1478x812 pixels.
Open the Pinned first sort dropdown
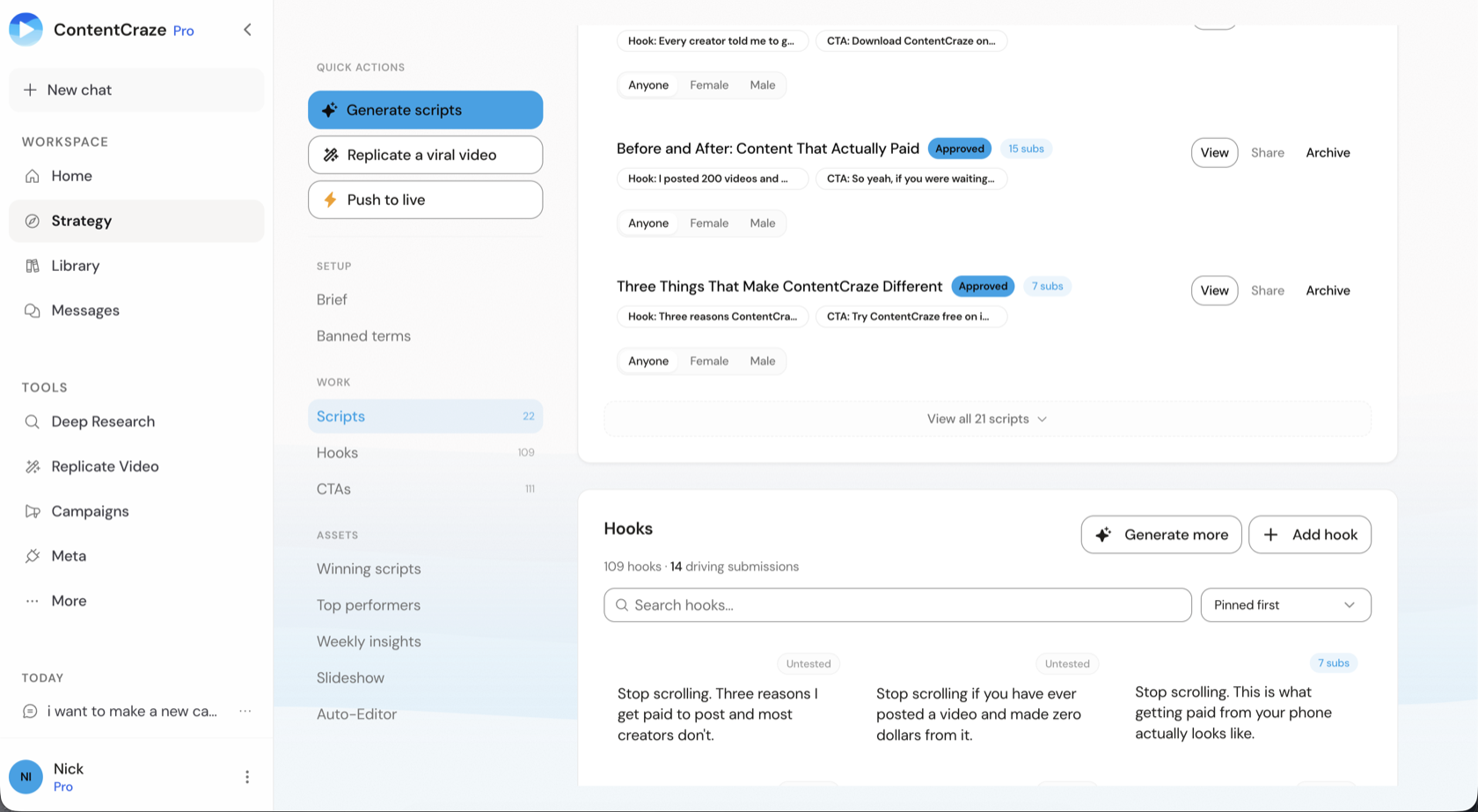click(x=1285, y=605)
